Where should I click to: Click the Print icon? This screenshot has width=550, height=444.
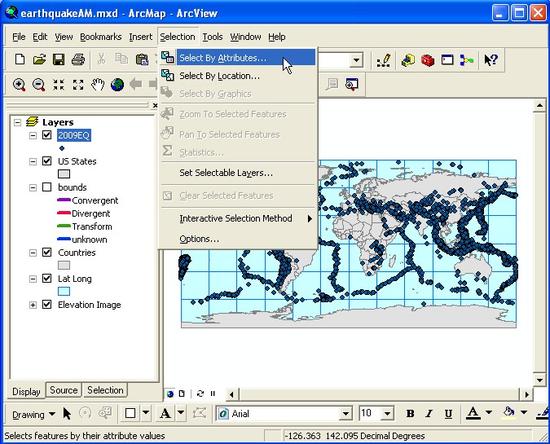(x=78, y=59)
